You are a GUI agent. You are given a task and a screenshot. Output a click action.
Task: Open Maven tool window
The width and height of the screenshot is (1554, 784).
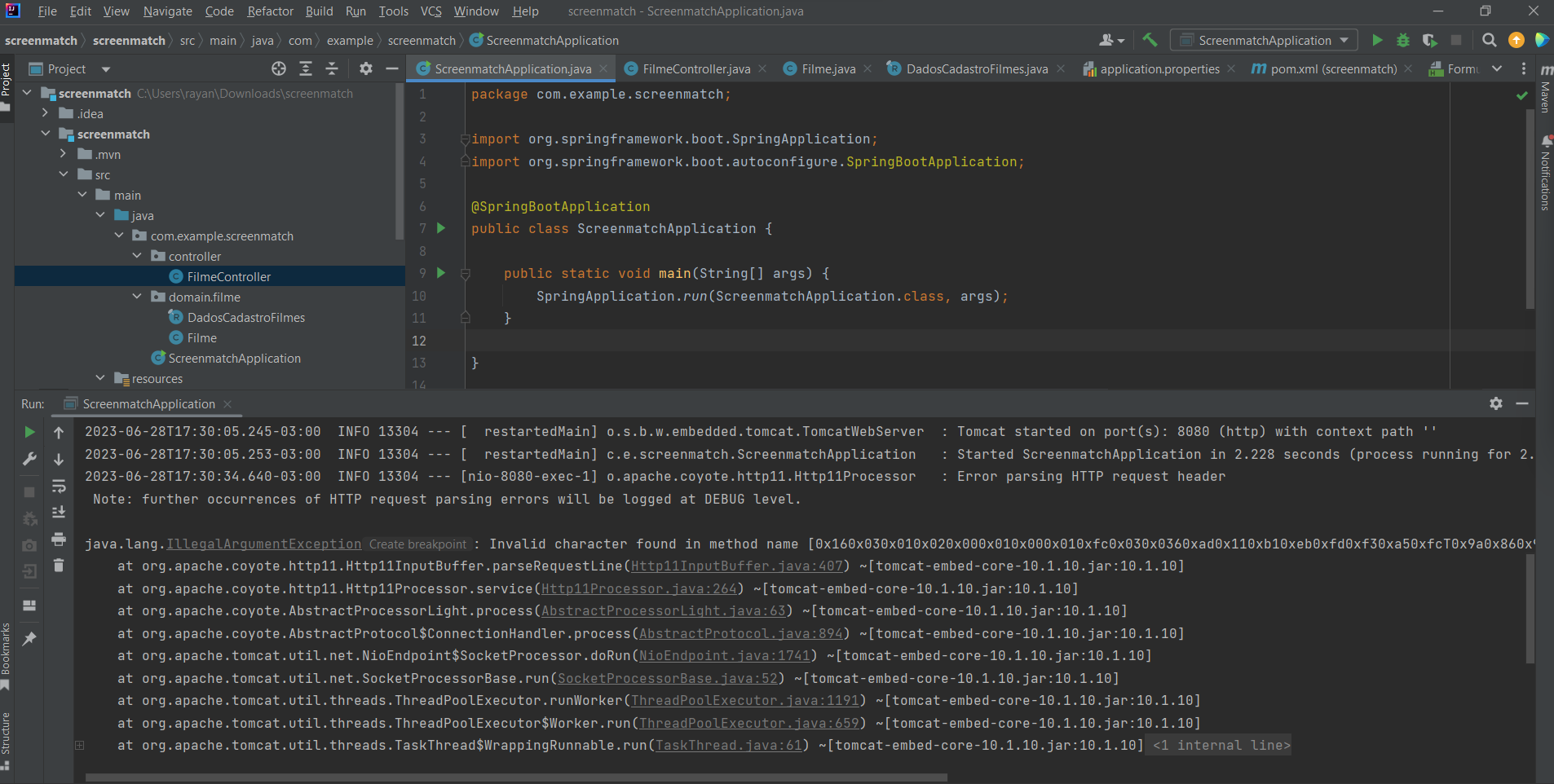(1545, 90)
